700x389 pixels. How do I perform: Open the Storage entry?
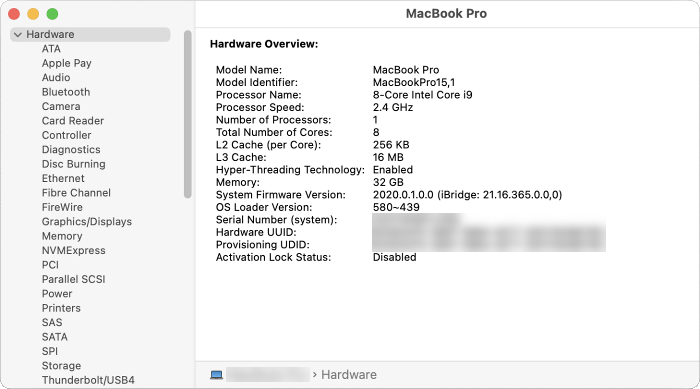coord(61,365)
